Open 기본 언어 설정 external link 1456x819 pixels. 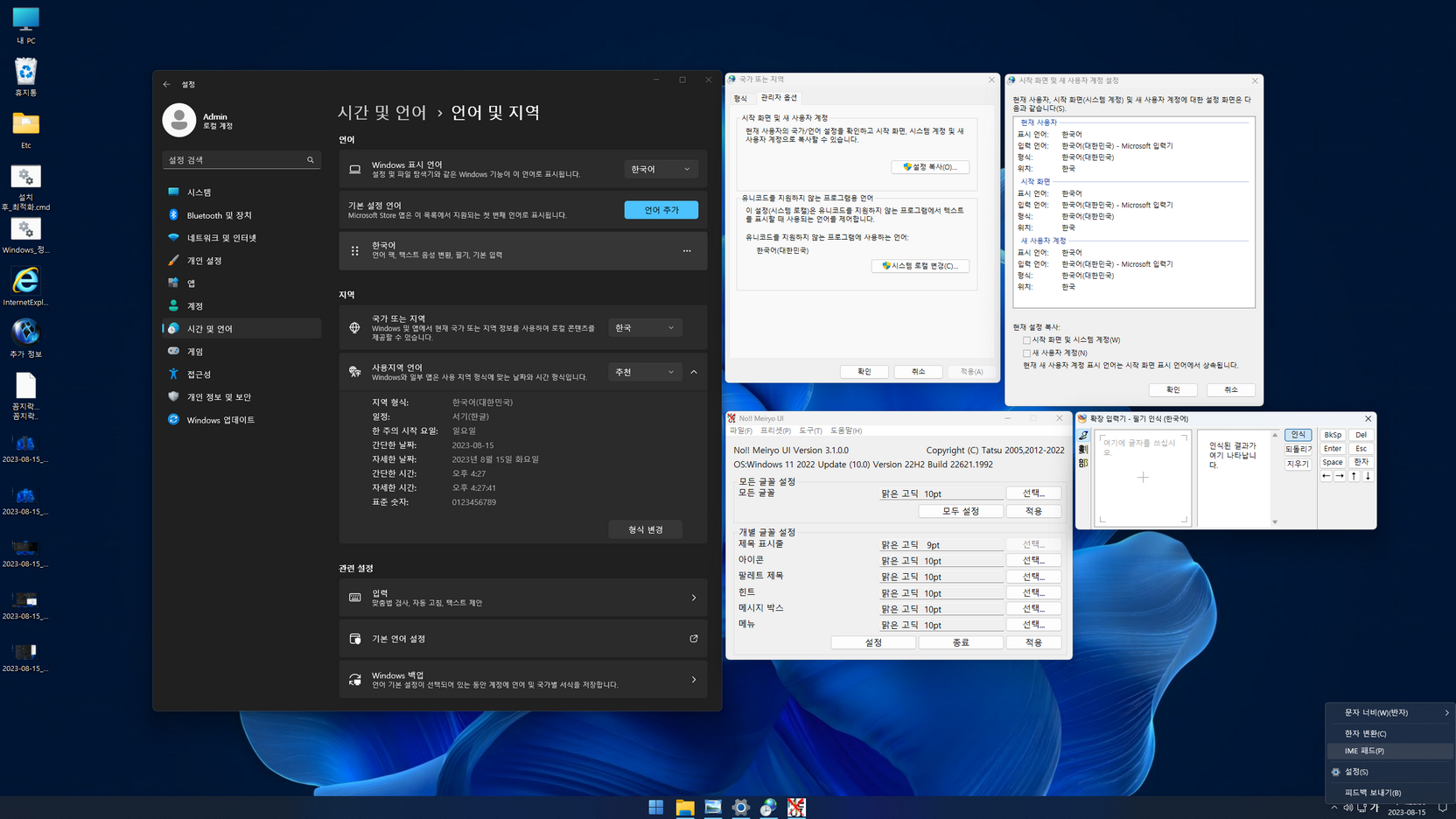(x=694, y=639)
